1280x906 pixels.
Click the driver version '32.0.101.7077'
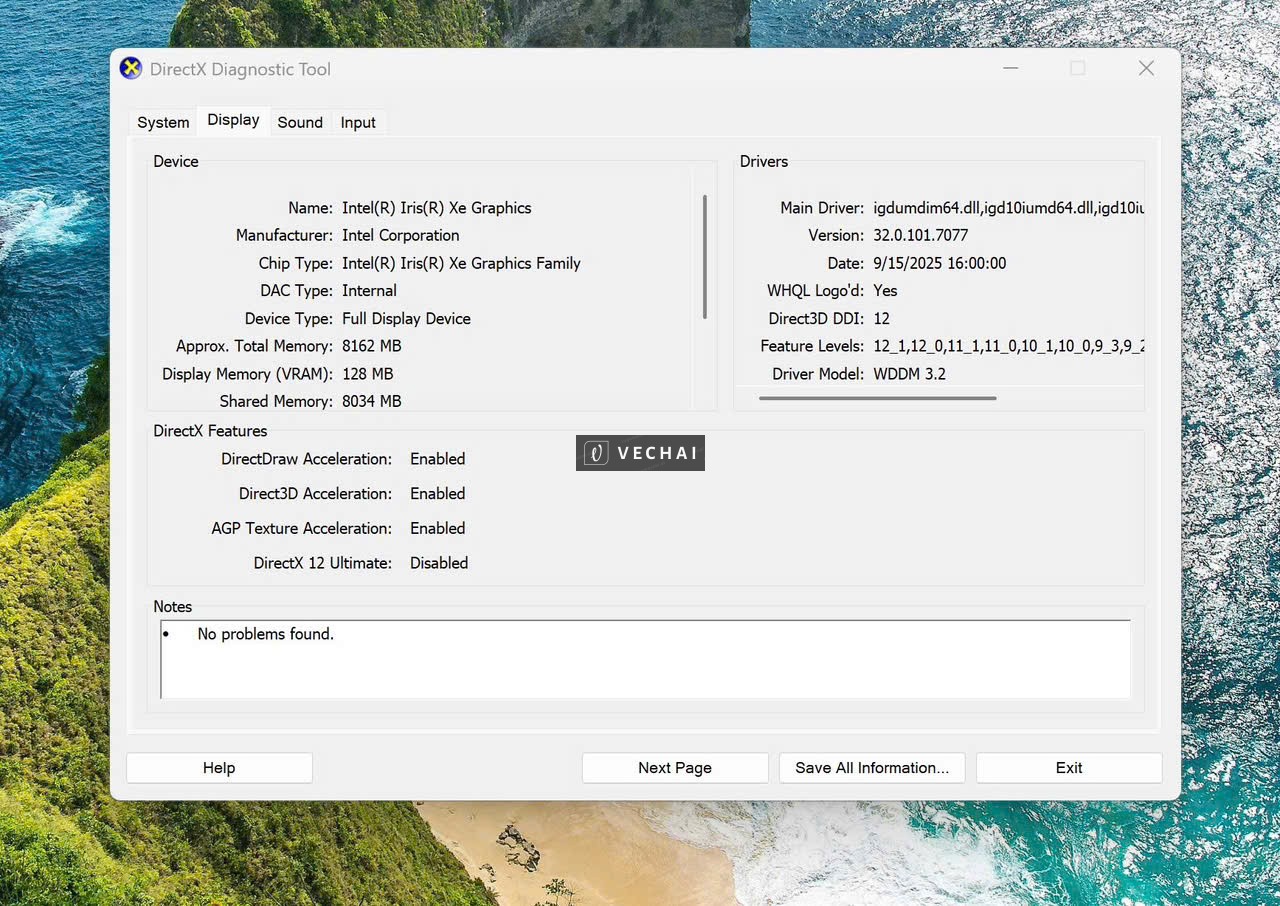coord(920,235)
